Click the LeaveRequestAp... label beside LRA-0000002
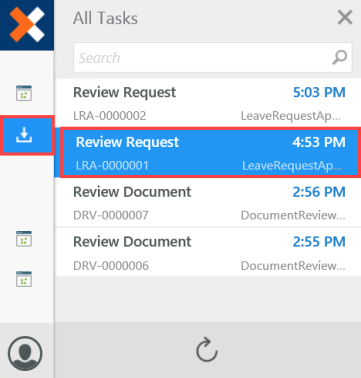The image size is (361, 378). (291, 116)
